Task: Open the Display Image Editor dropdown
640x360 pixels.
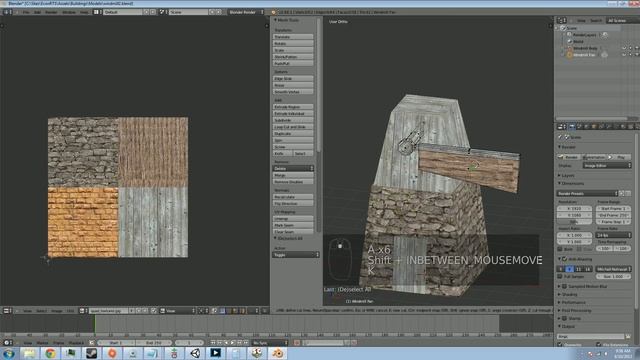Action: click(x=607, y=166)
